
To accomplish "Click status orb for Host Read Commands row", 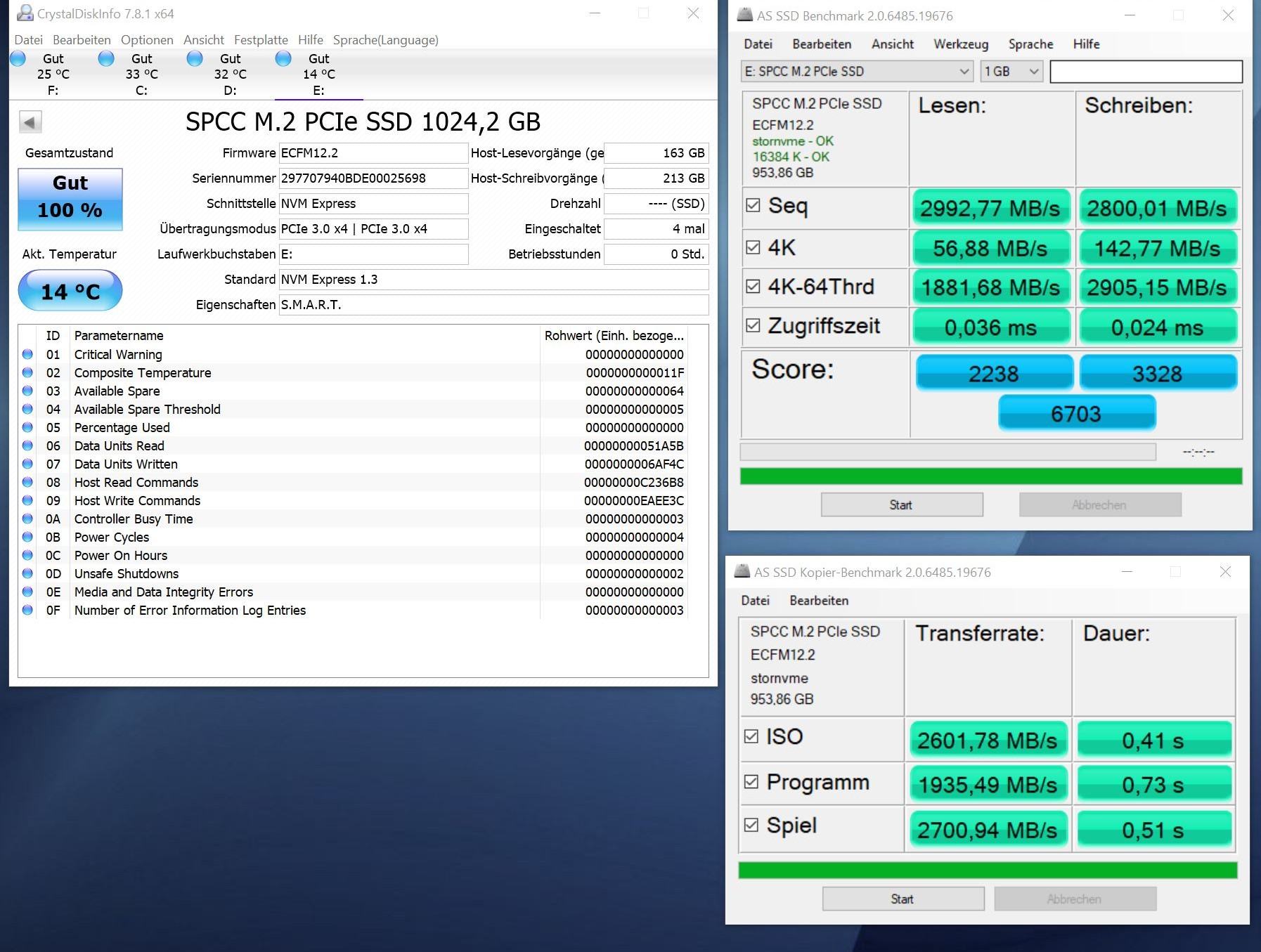I will 27,482.
